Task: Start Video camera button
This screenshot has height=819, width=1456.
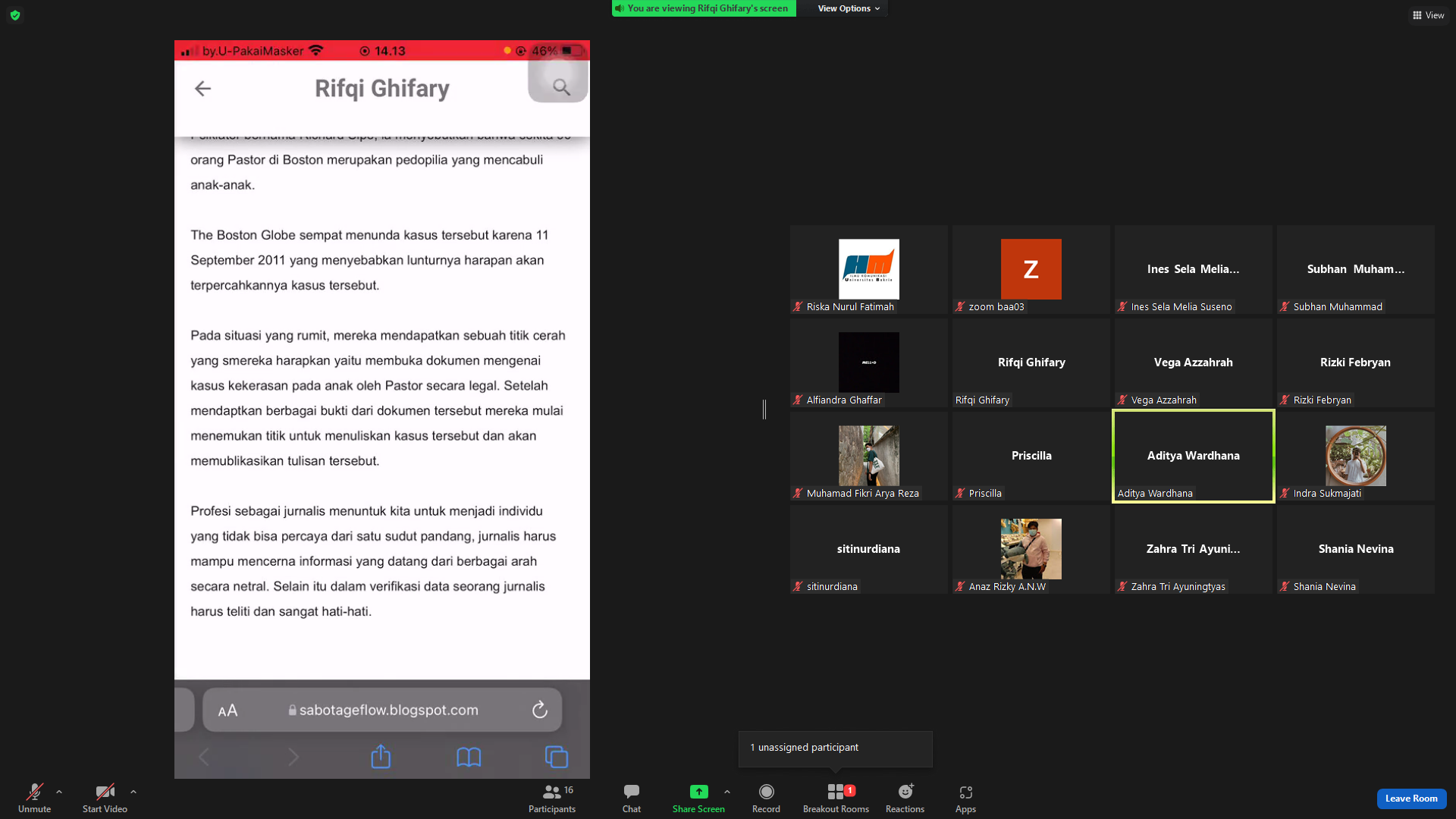Action: point(105,798)
